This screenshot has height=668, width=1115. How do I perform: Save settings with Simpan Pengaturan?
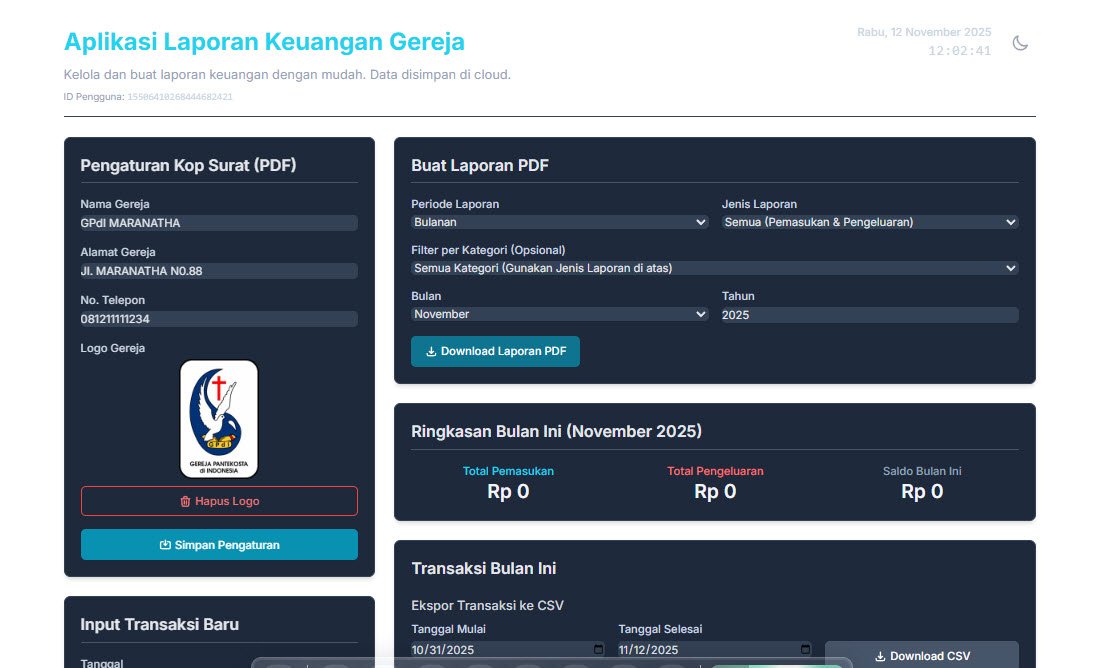219,544
